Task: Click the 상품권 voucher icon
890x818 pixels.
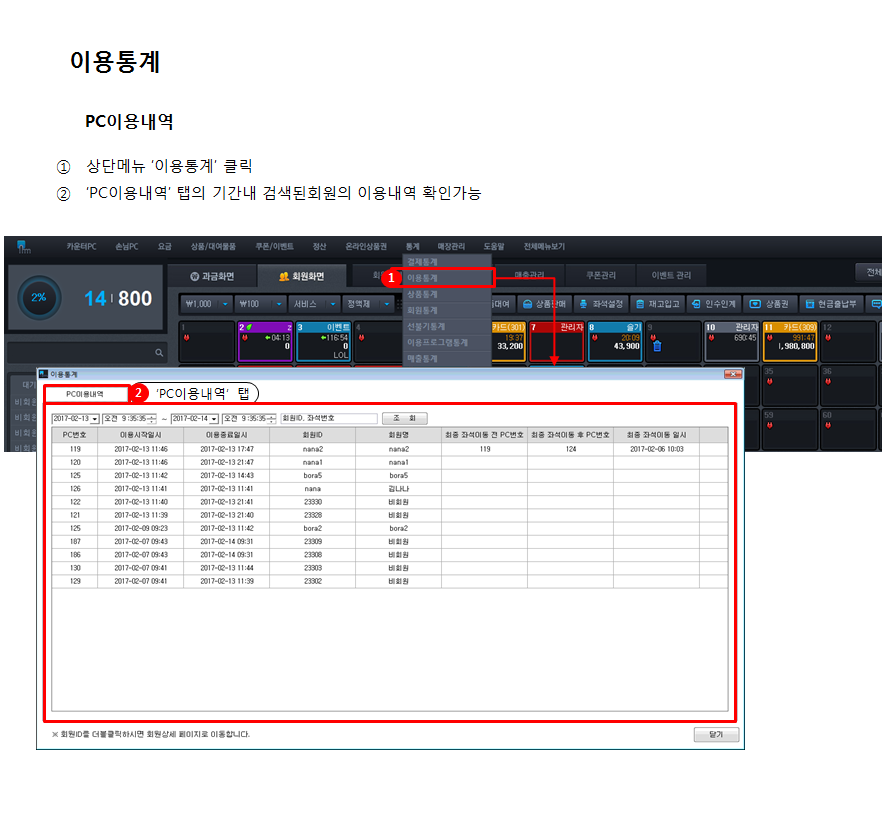Action: click(x=755, y=303)
